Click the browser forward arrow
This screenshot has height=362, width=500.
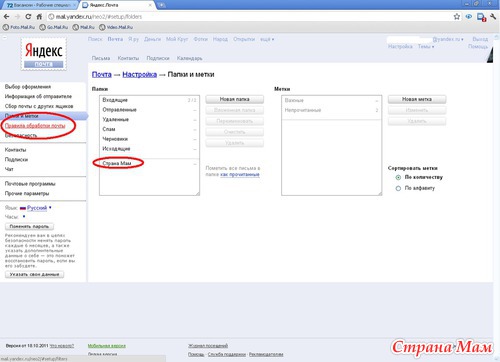(x=17, y=17)
